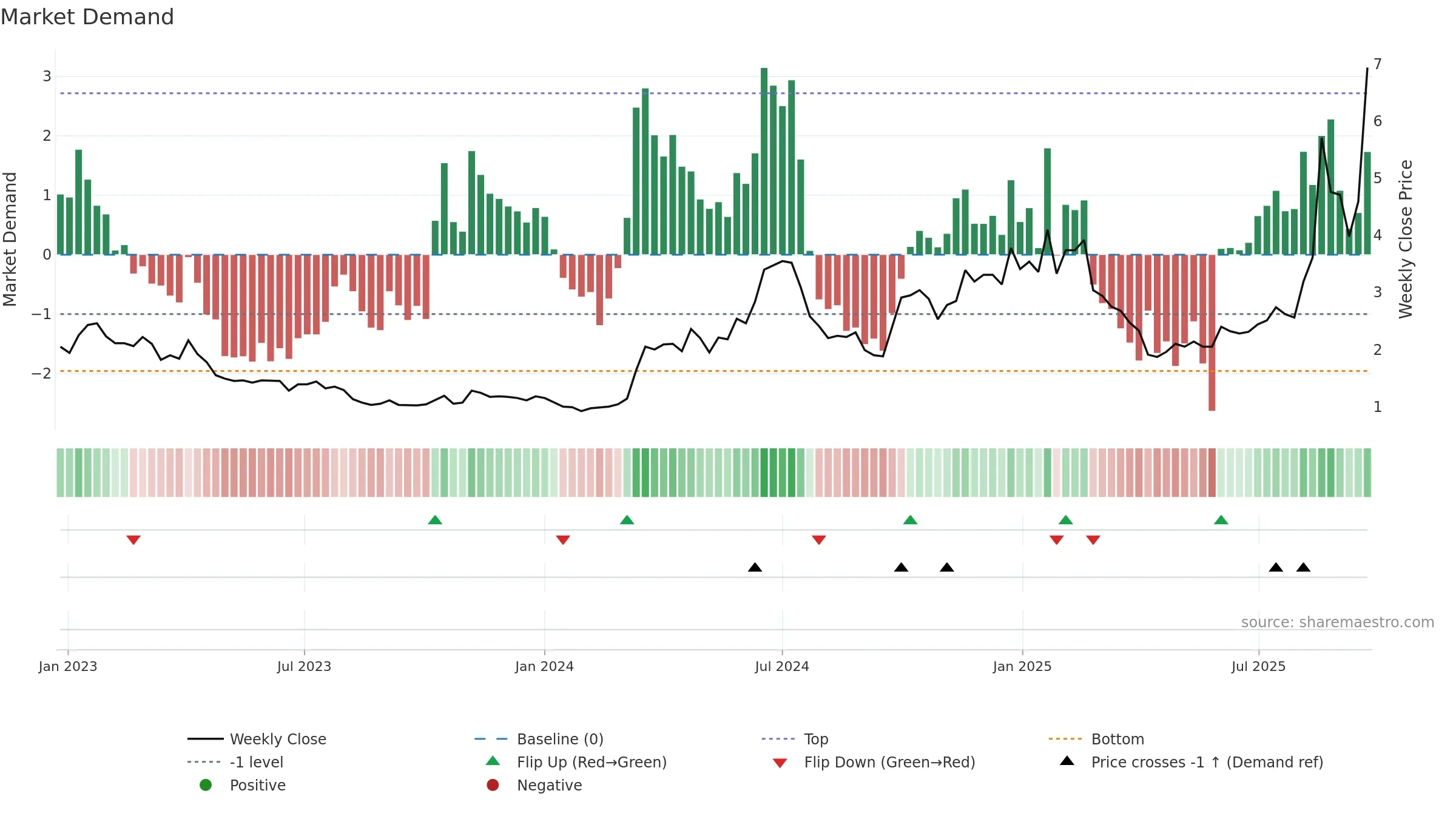
Task: Click the green flip-up marker in February 2025
Action: click(x=1066, y=520)
